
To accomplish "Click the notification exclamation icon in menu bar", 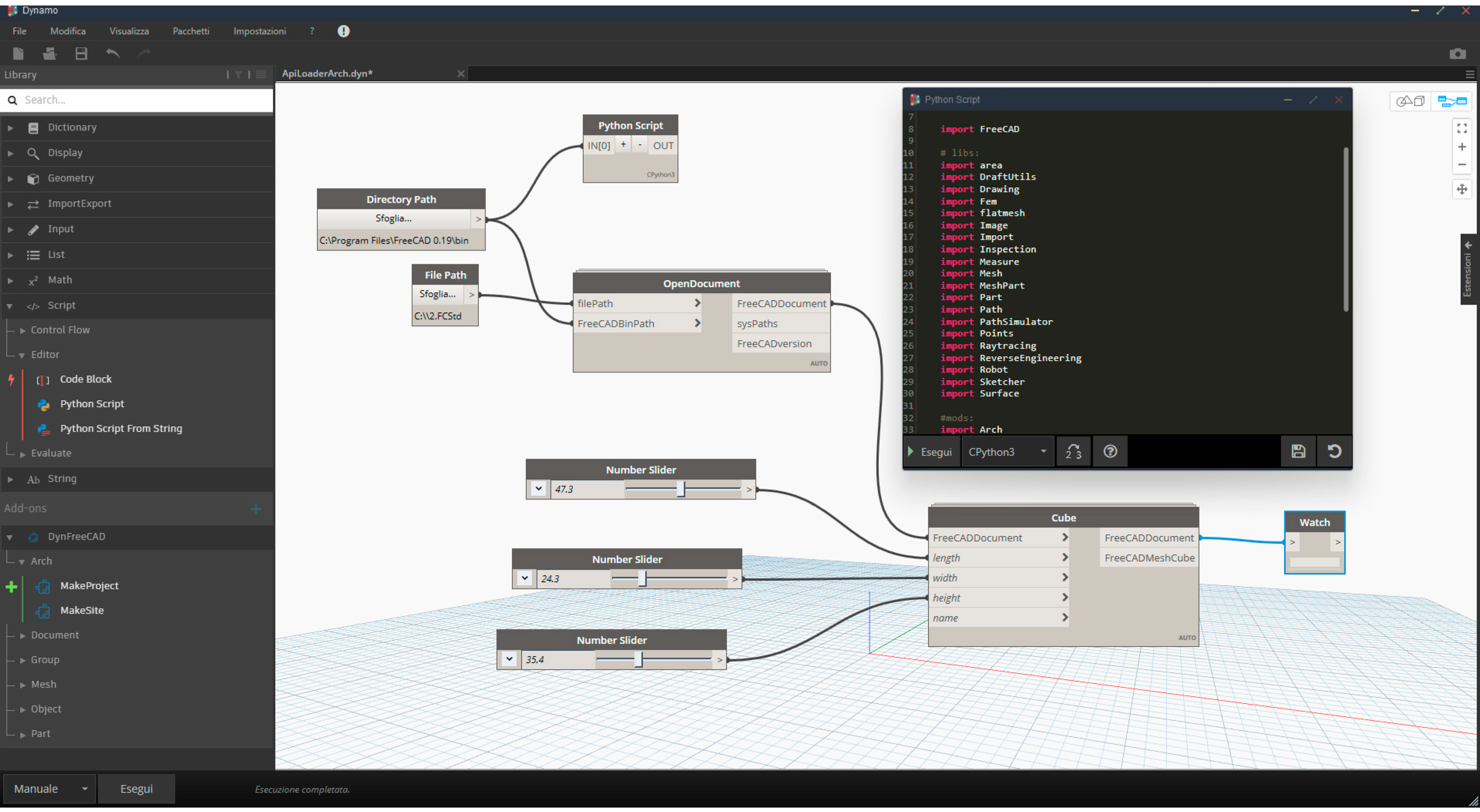I will (x=344, y=31).
